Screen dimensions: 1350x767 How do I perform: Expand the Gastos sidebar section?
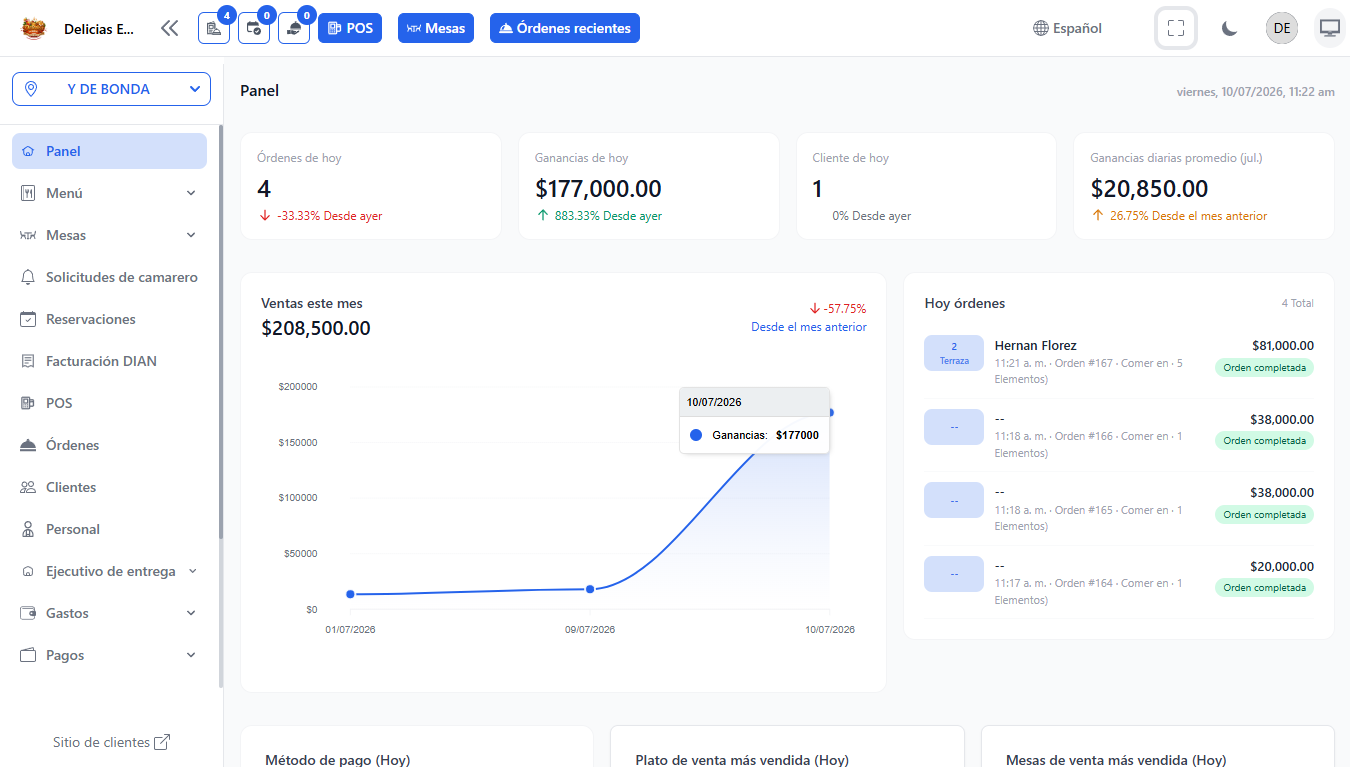coord(109,613)
